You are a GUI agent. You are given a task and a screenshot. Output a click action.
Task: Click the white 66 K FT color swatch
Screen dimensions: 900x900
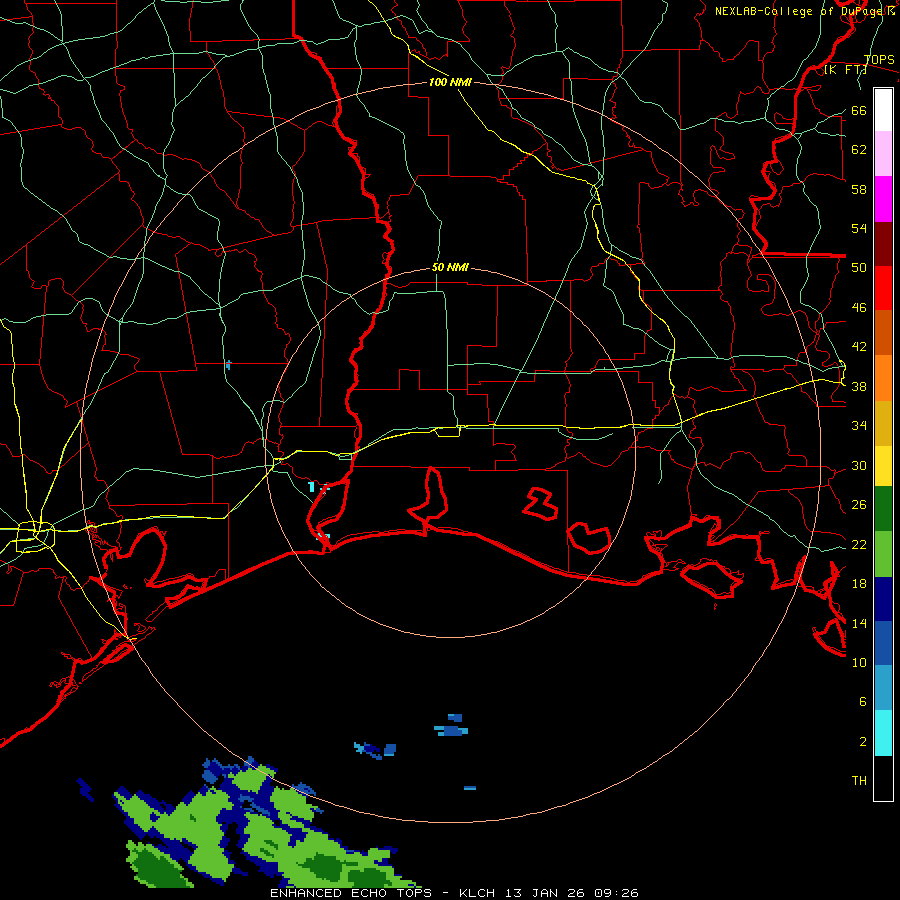[883, 110]
